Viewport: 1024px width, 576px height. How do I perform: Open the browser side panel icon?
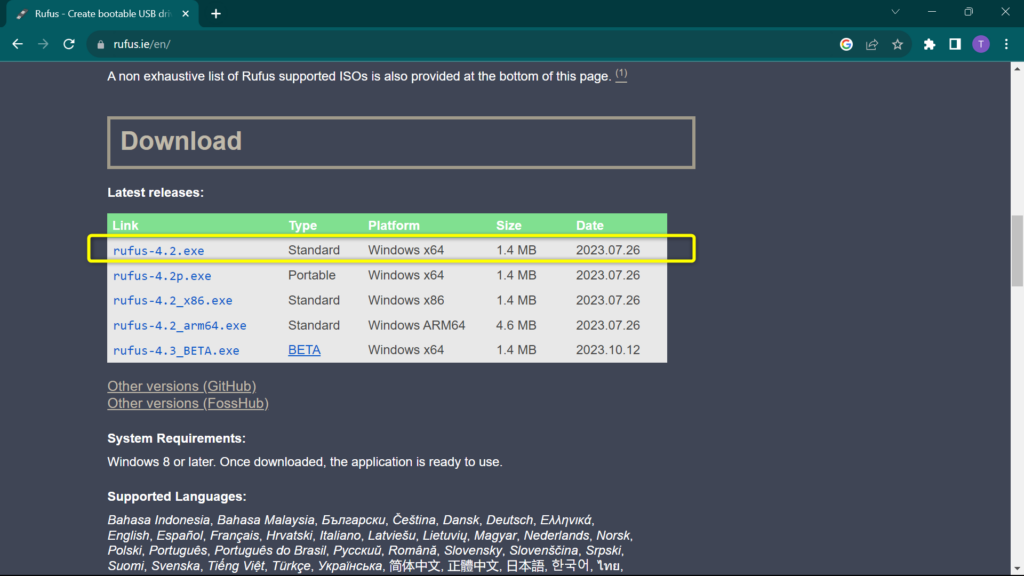(x=954, y=44)
